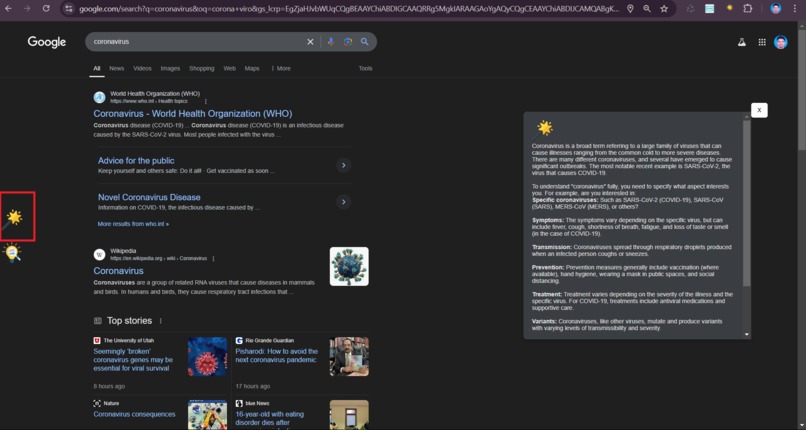The image size is (806, 430).
Task: Switch to the Maps tab
Action: 252,68
